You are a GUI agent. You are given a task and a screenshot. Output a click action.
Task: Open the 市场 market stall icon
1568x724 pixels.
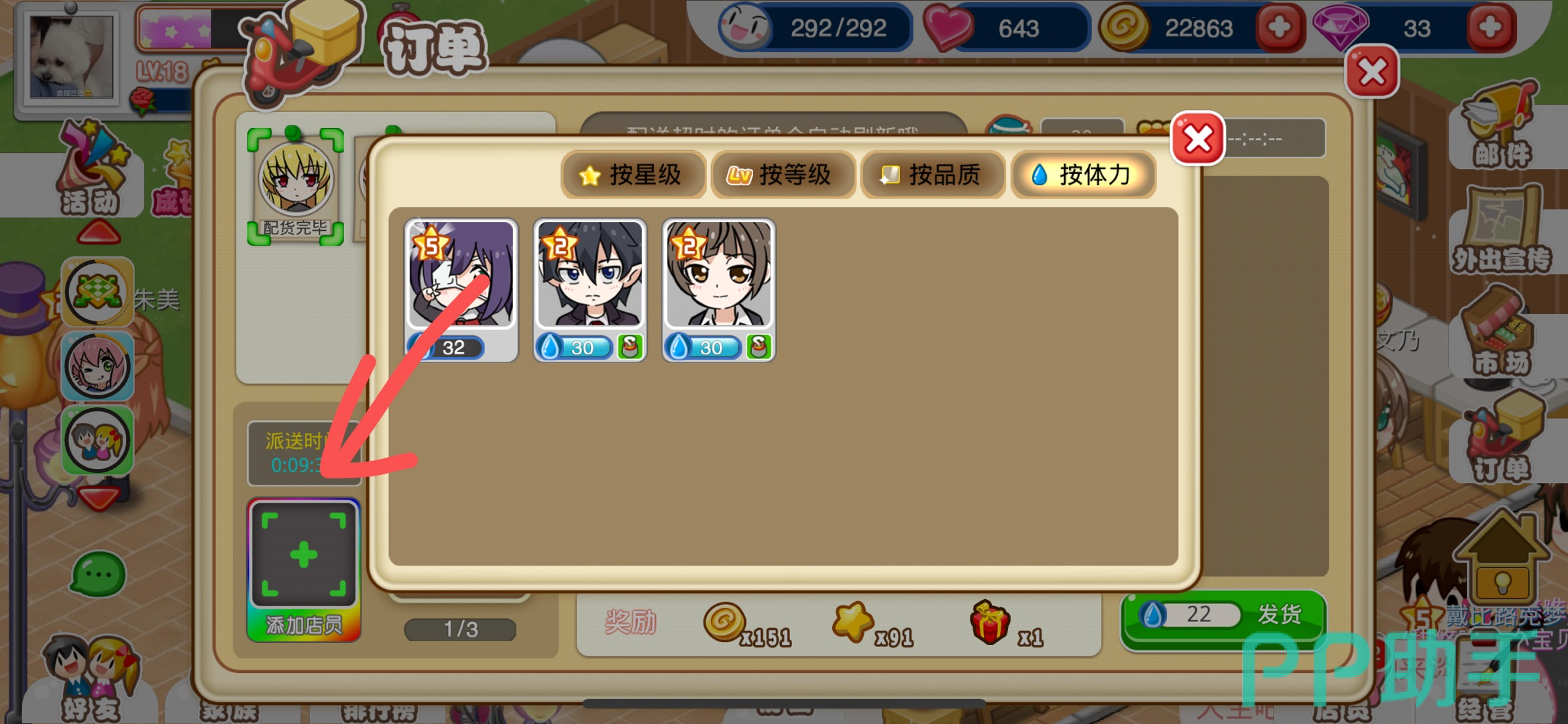[1502, 331]
